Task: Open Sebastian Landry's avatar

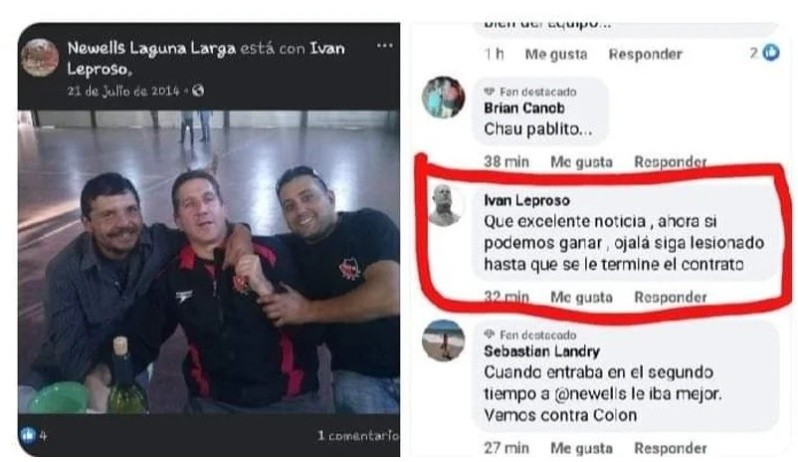Action: coord(443,340)
